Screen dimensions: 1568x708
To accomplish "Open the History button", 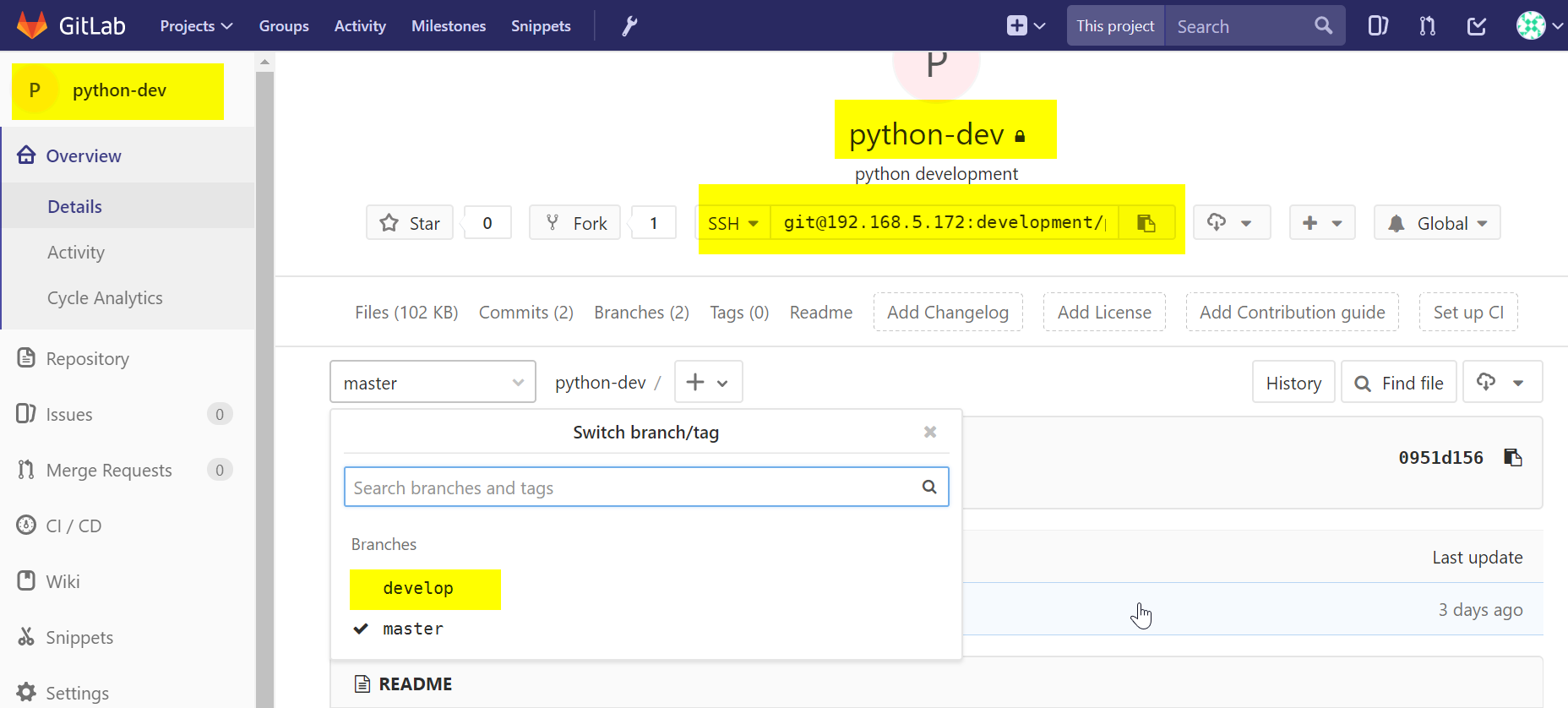I will click(1293, 383).
